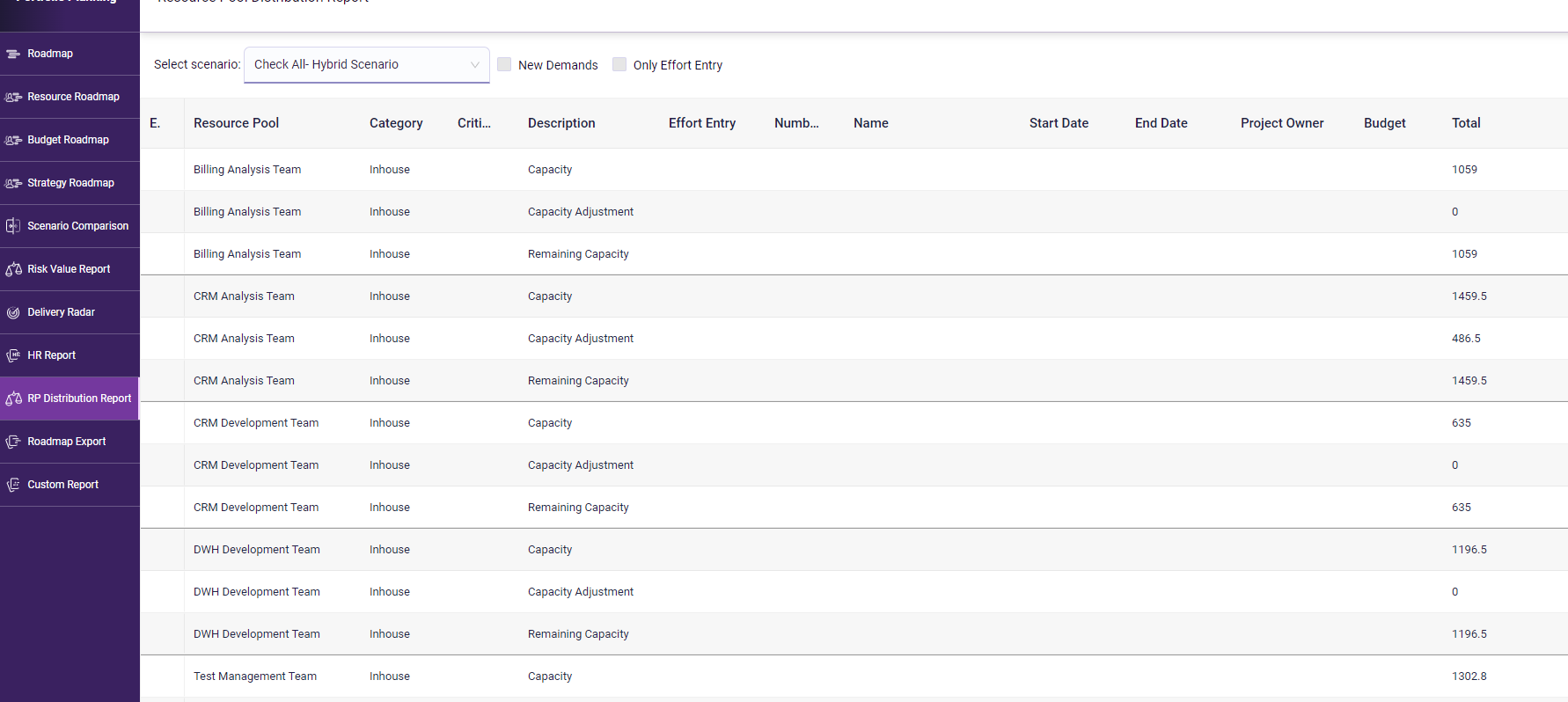The width and height of the screenshot is (1568, 702).
Task: Open the Risk Value Report
Action: pos(69,269)
